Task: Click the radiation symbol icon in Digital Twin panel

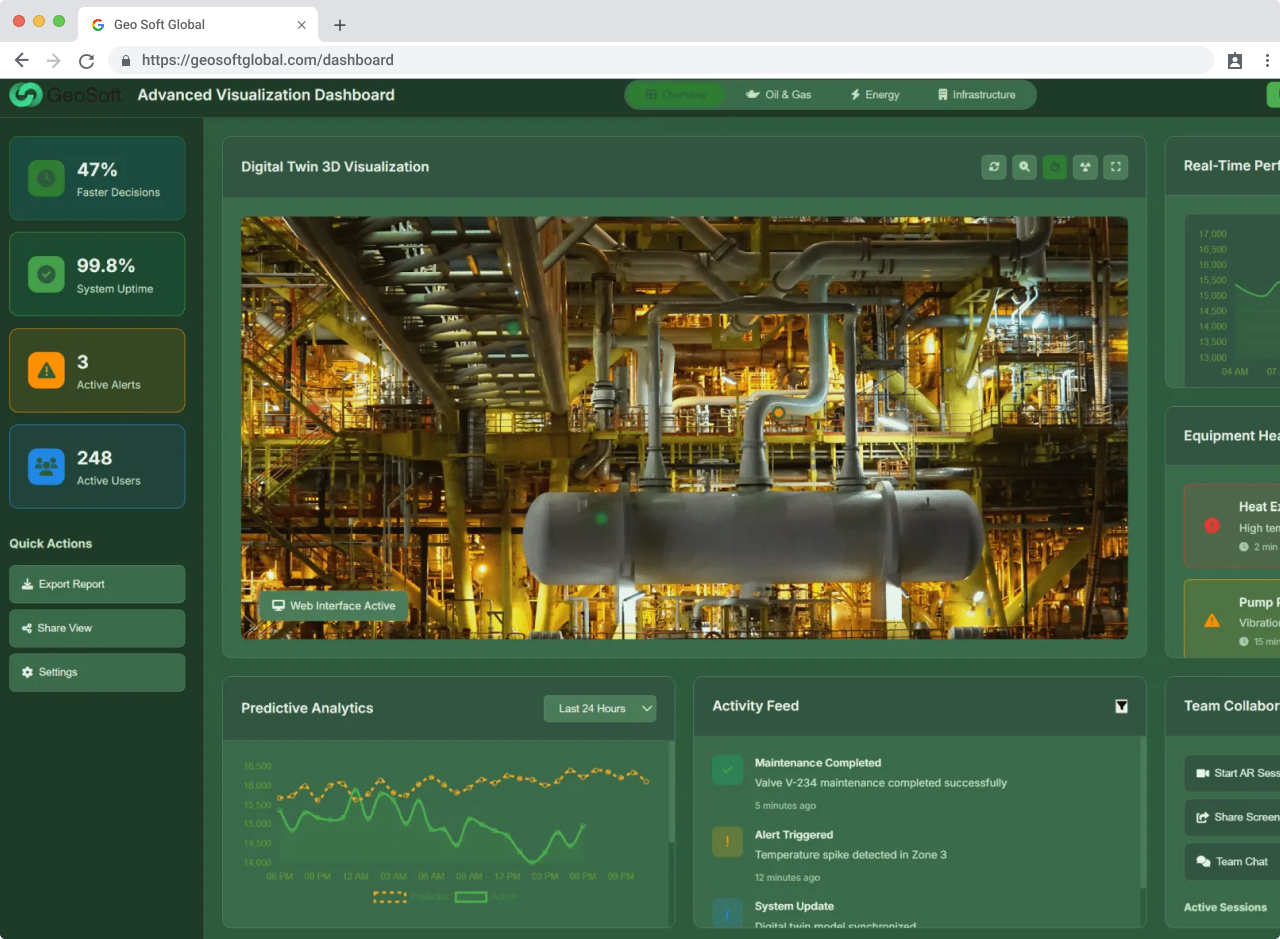Action: pos(1085,167)
